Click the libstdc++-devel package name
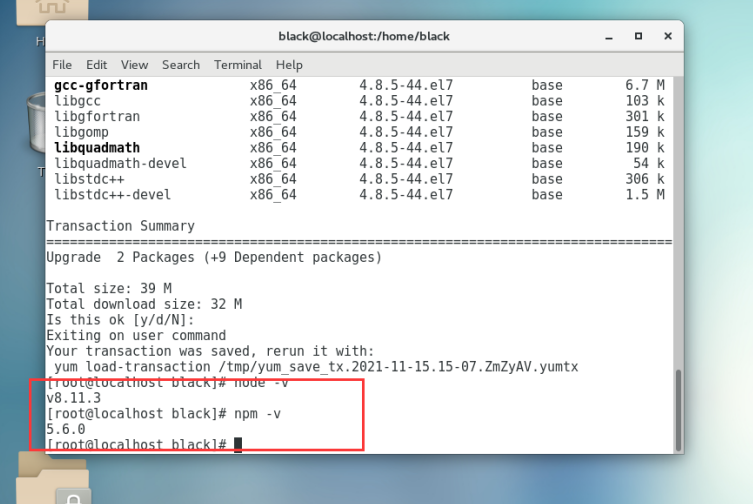The image size is (753, 504). [112, 195]
